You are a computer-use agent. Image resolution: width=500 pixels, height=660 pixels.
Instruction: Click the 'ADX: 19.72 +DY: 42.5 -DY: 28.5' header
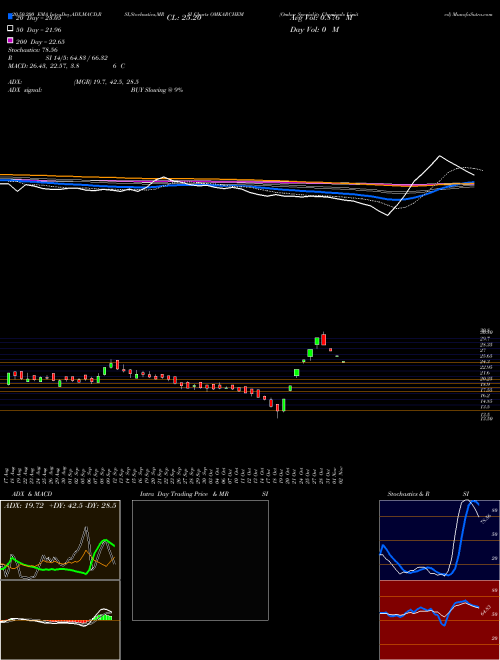pyautogui.click(x=60, y=506)
